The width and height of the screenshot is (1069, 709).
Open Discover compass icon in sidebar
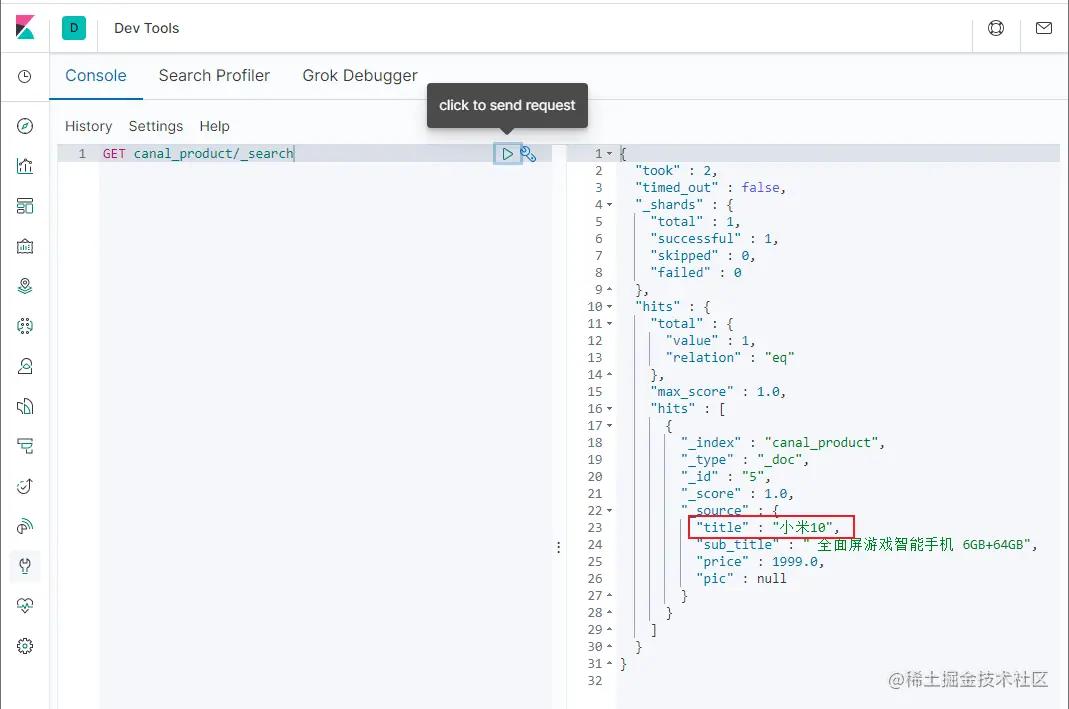point(25,126)
